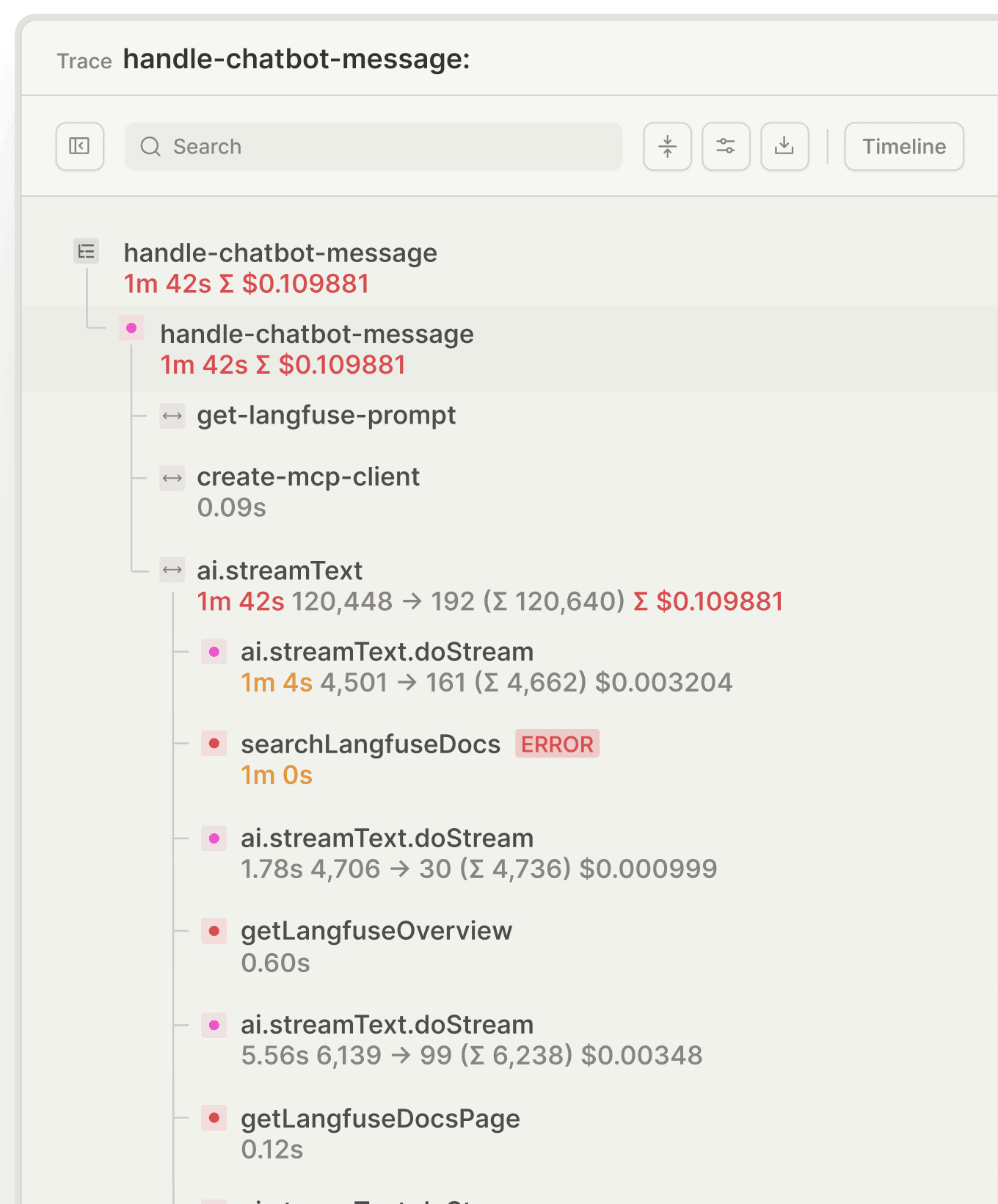Image resolution: width=998 pixels, height=1204 pixels.
Task: Open the getLangfuseDocsPage tool span
Action: (x=380, y=1119)
